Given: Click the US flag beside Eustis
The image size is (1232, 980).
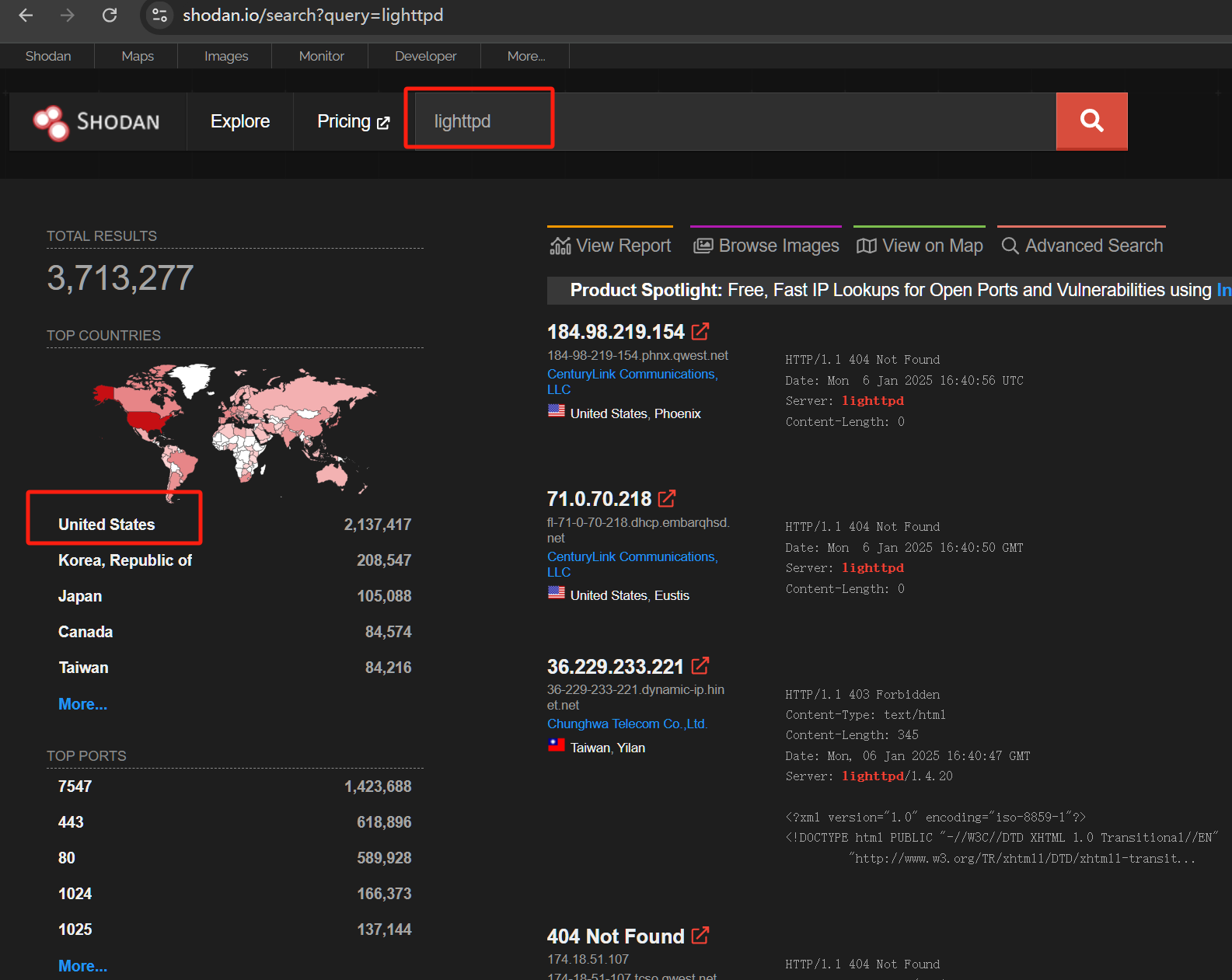Looking at the screenshot, I should tap(557, 593).
